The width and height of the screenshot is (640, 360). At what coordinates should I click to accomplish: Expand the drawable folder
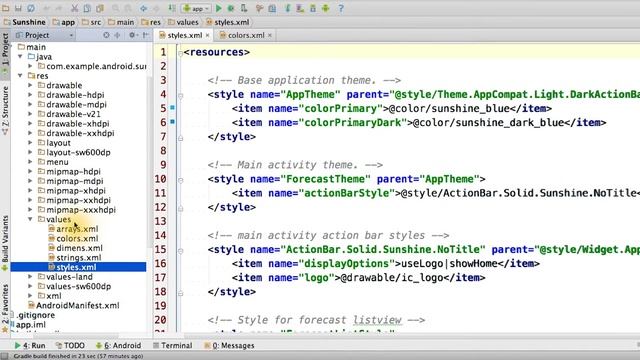(x=30, y=85)
